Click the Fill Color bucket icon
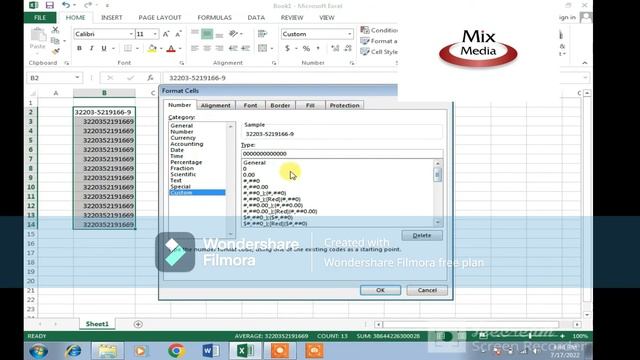The width and height of the screenshot is (640, 360). 152,49
